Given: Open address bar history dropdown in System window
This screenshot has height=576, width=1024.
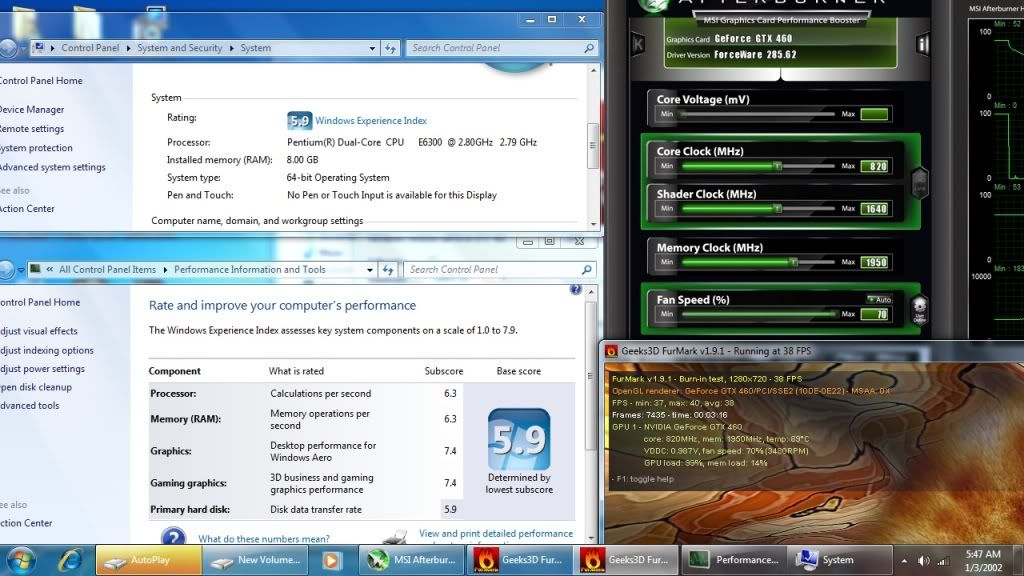Looking at the screenshot, I should coord(372,48).
